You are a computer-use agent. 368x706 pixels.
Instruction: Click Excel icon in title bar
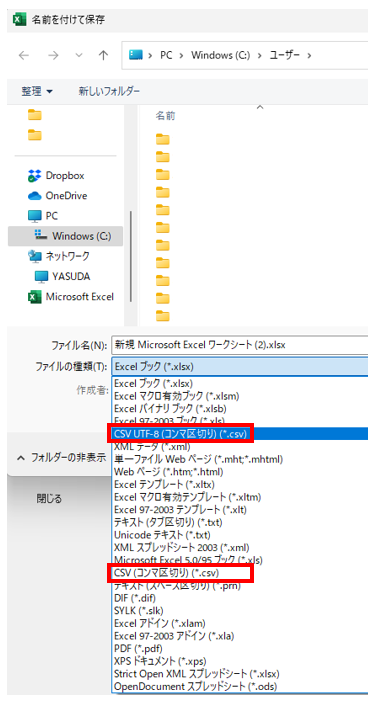[18, 20]
